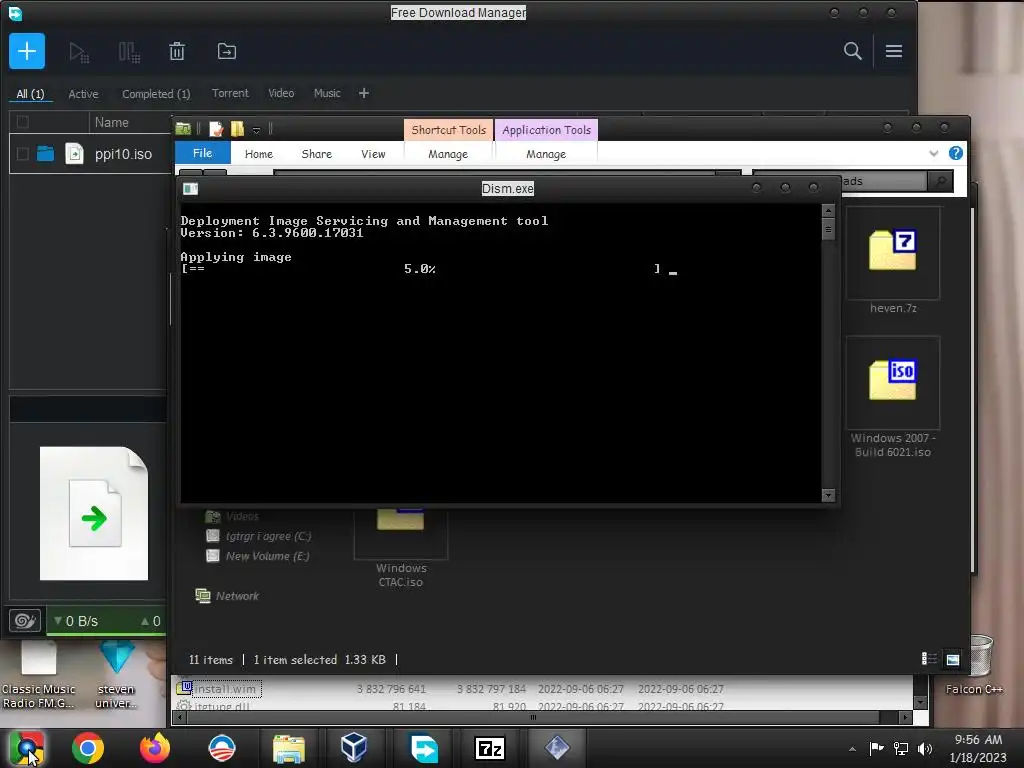1024x768 pixels.
Task: Switch Explorer to details view icon
Action: pyautogui.click(x=929, y=659)
